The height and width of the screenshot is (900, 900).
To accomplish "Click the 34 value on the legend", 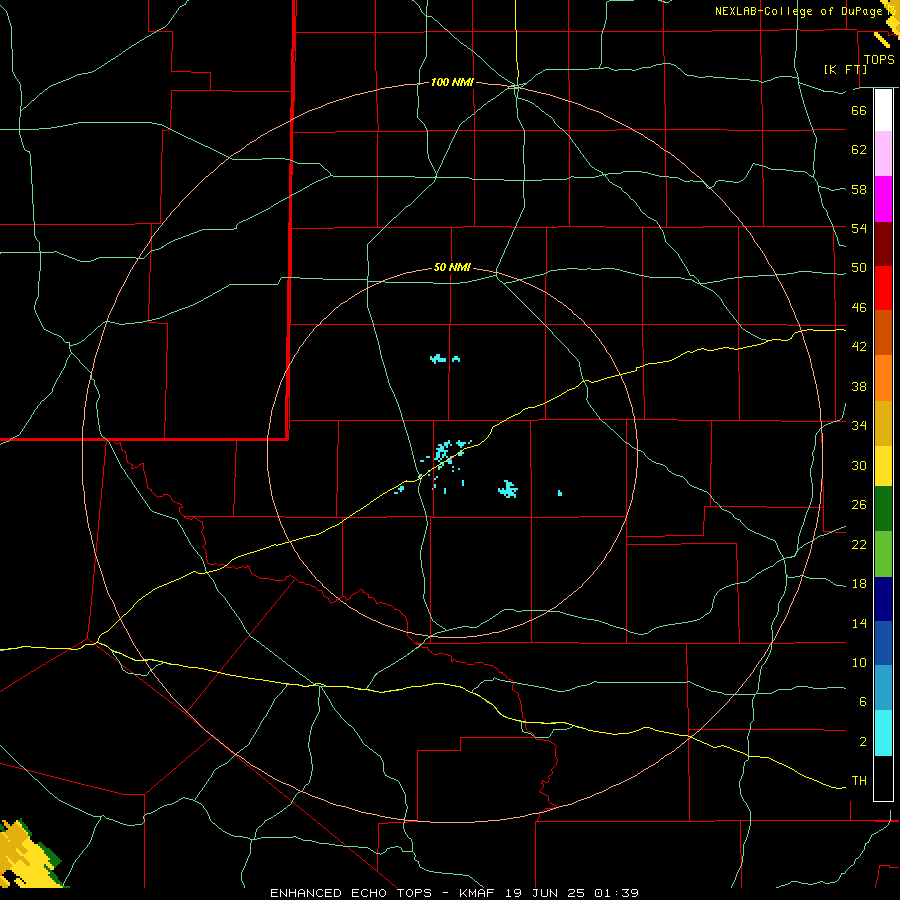I will pos(859,426).
